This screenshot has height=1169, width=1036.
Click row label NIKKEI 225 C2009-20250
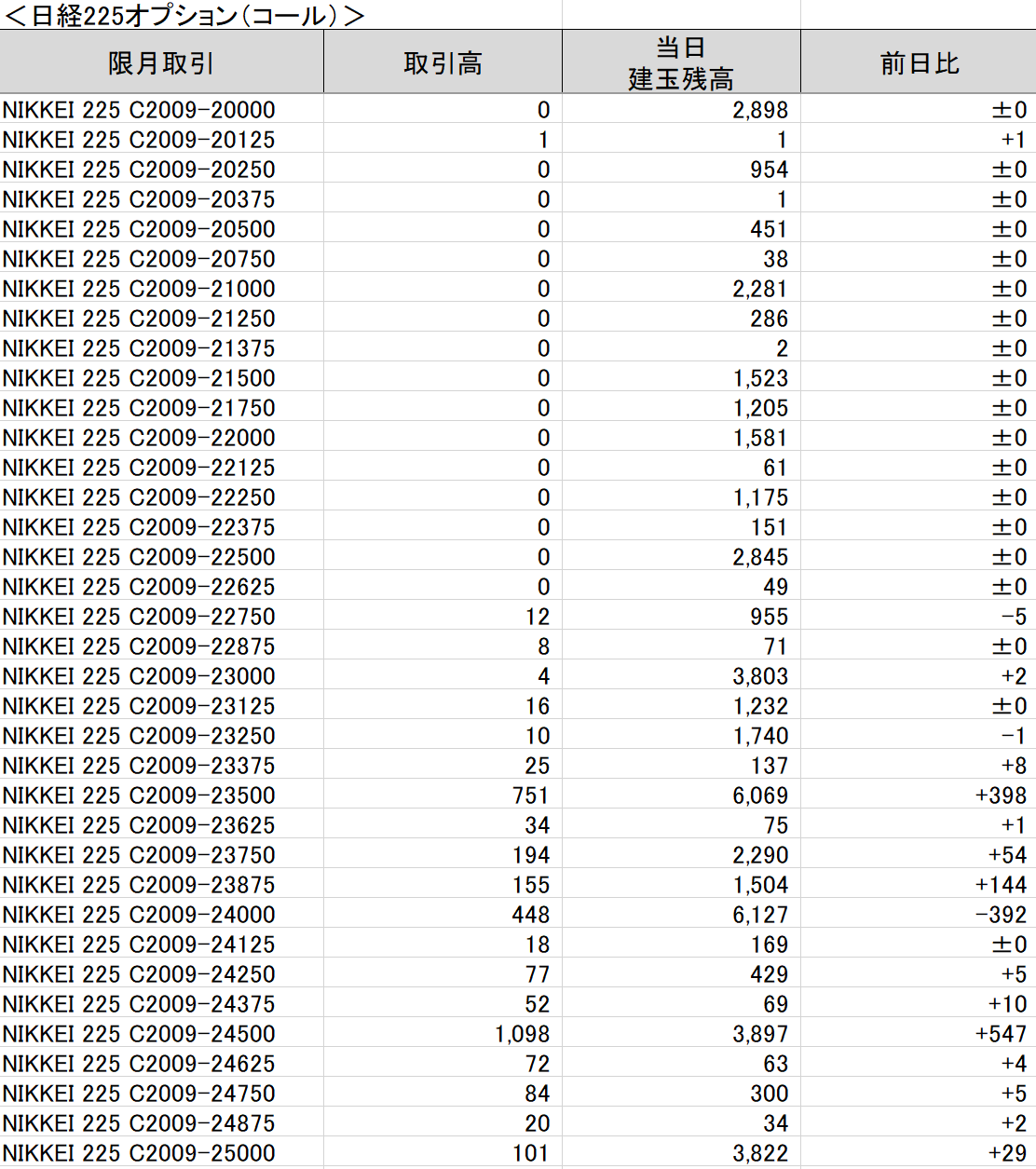point(139,170)
